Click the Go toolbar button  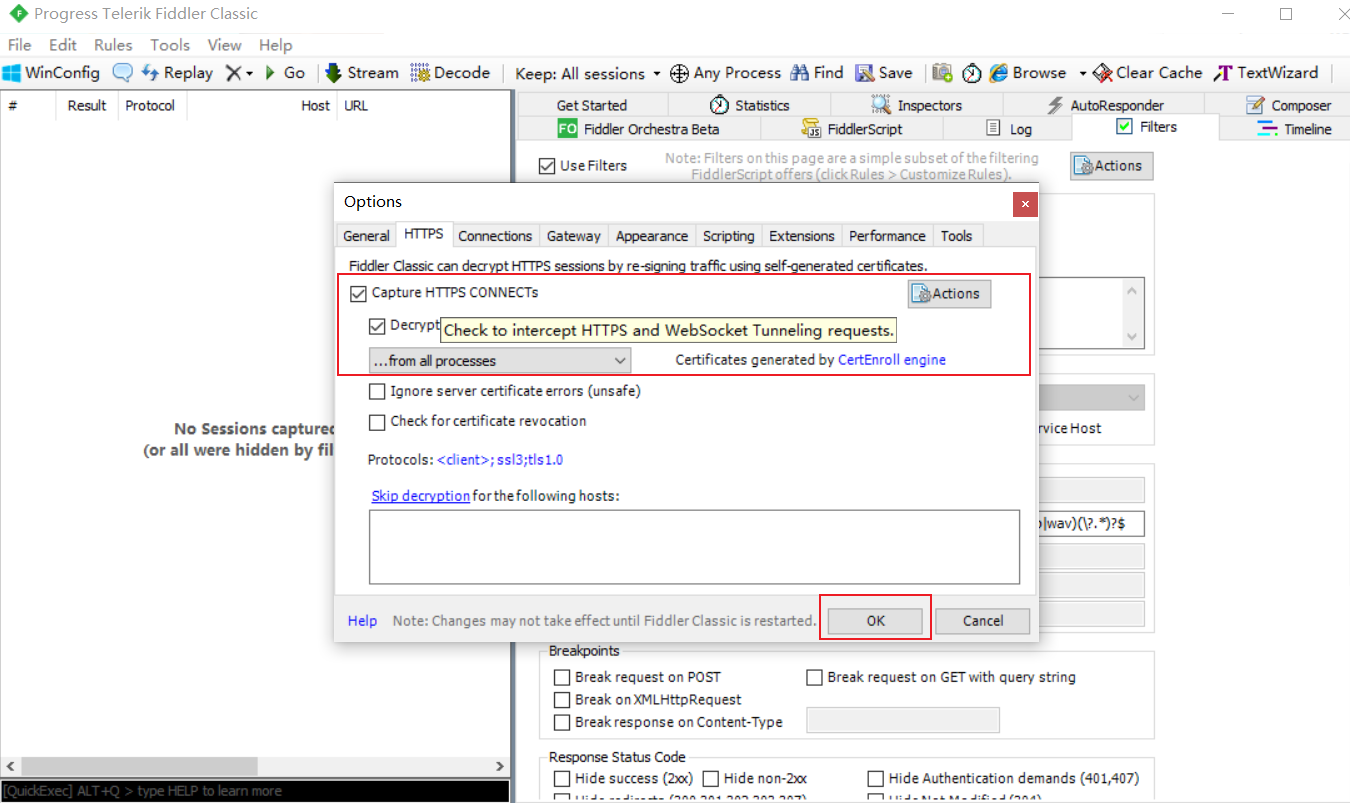click(x=285, y=73)
